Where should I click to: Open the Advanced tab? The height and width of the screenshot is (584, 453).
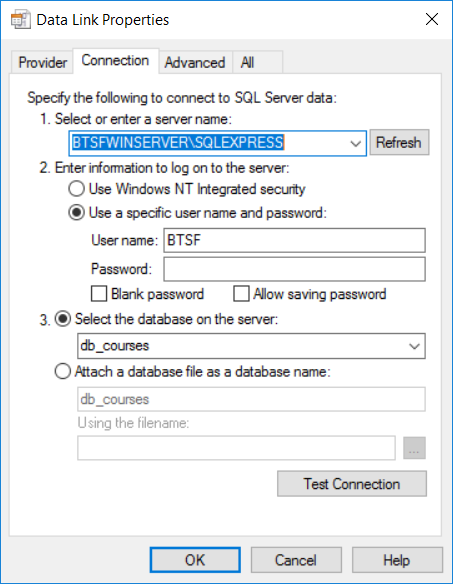point(195,62)
